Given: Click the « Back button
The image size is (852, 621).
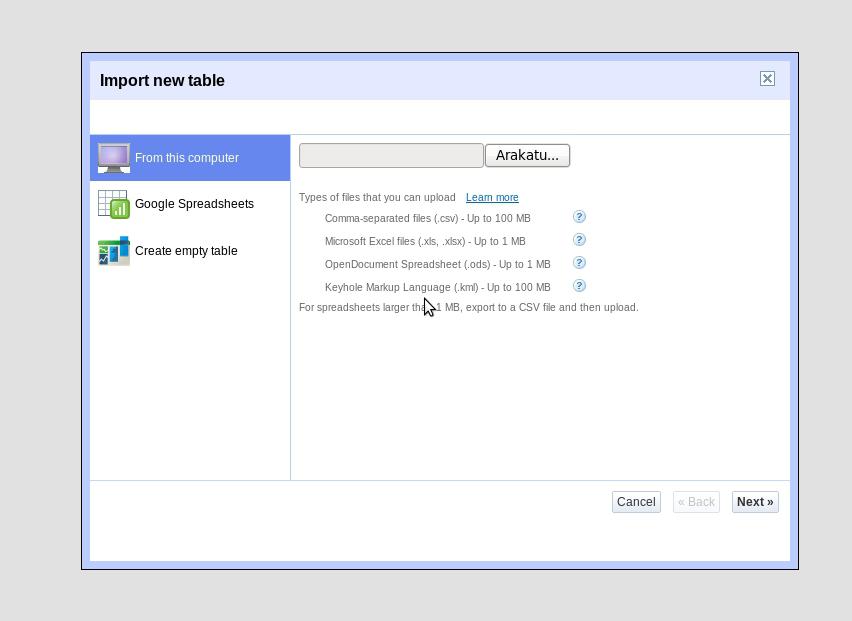Looking at the screenshot, I should click(696, 502).
